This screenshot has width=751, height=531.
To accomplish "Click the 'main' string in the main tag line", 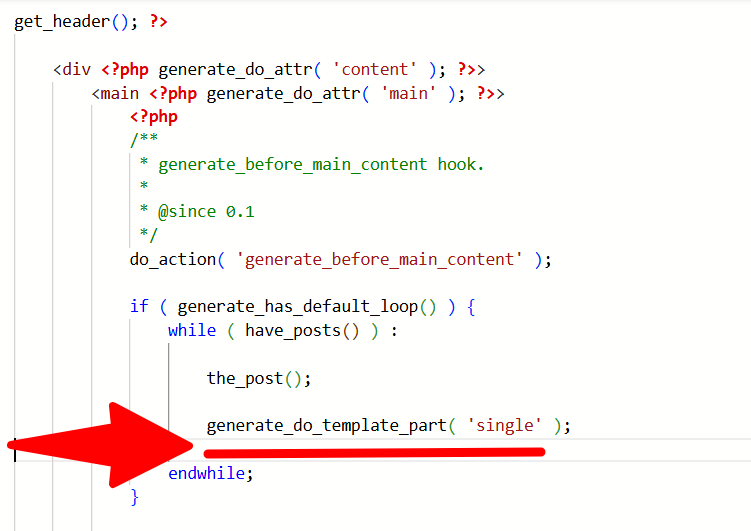I will tap(408, 93).
